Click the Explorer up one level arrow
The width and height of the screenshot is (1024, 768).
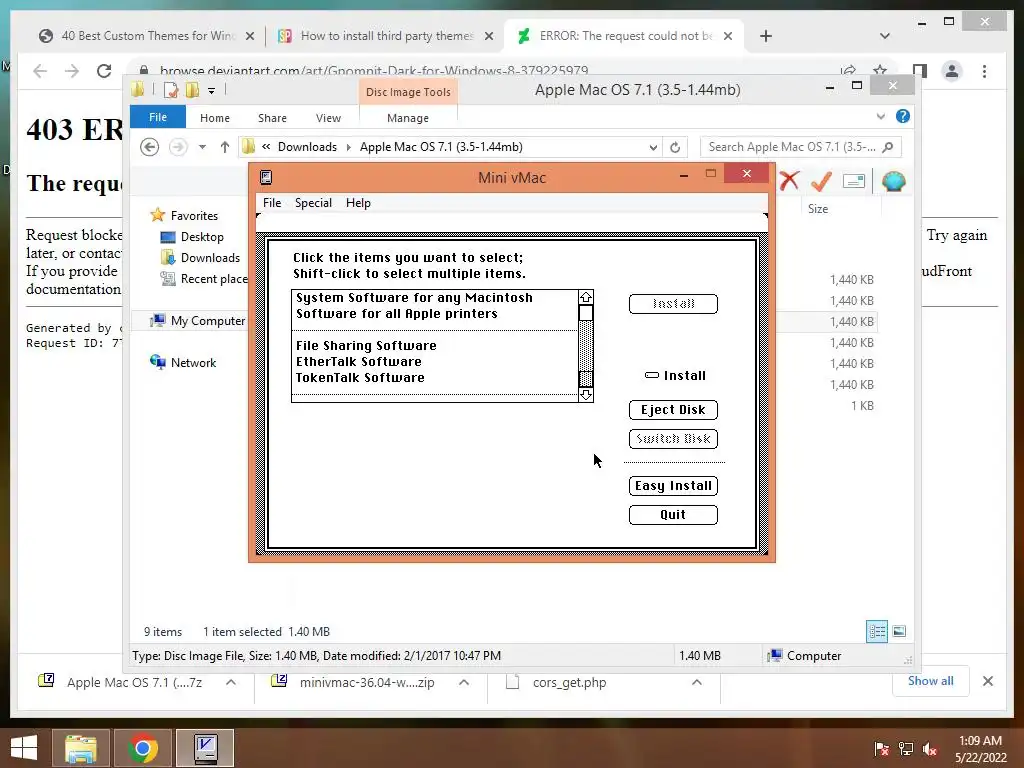point(225,147)
